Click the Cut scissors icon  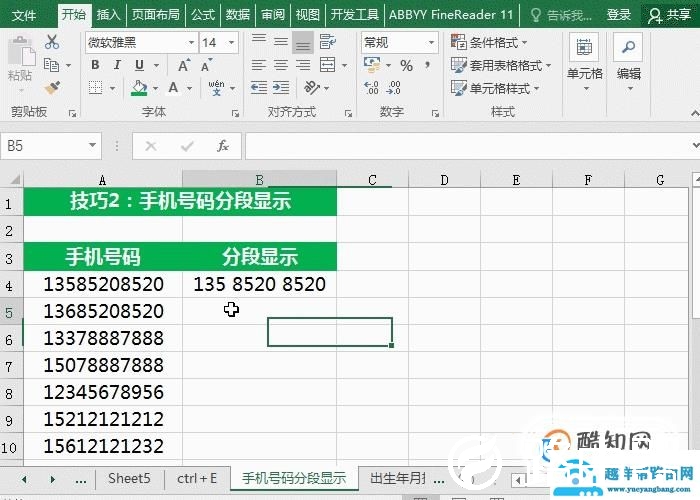coord(52,42)
